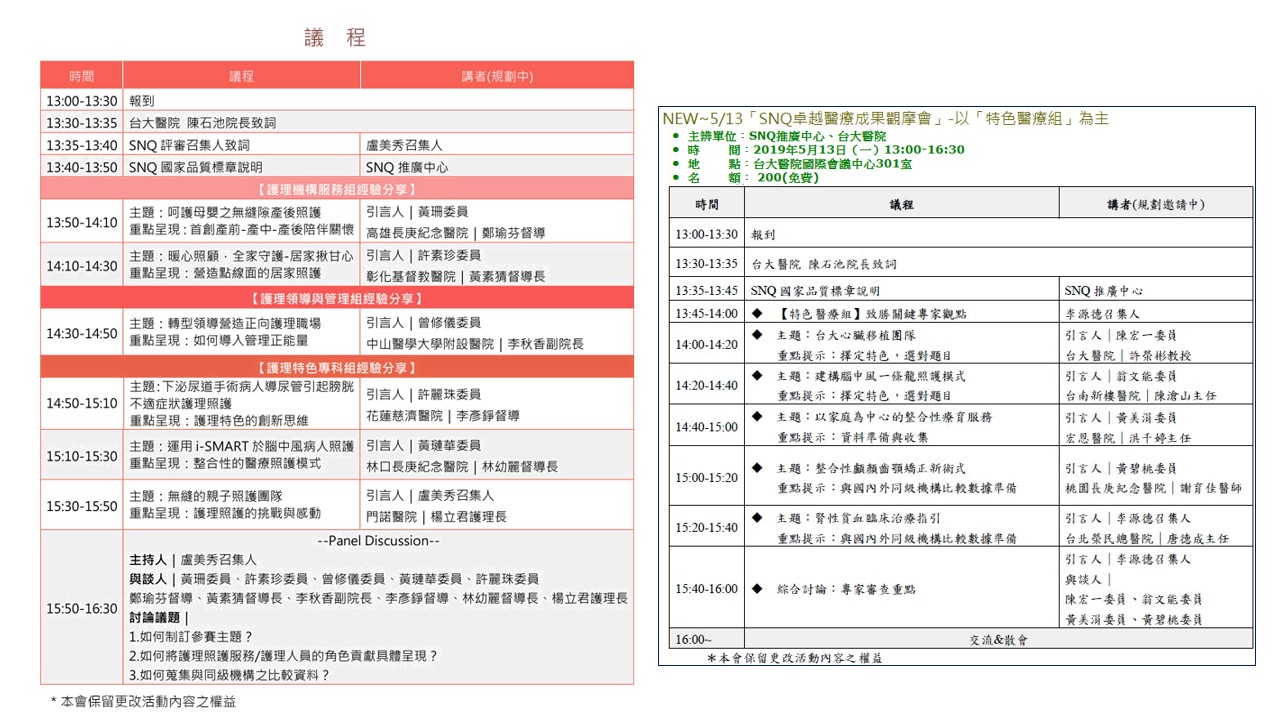Click the 護理領導與管理組經驗分享 section banner

click(337, 298)
